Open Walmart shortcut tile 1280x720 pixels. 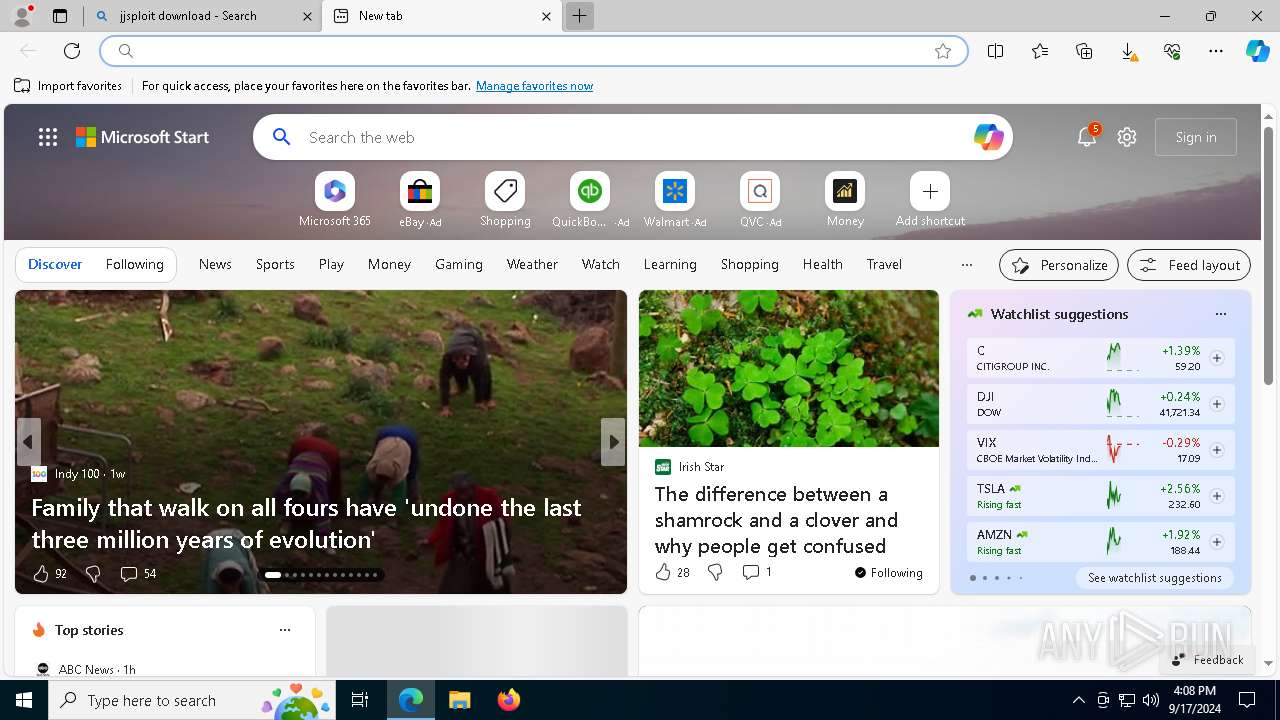point(675,199)
